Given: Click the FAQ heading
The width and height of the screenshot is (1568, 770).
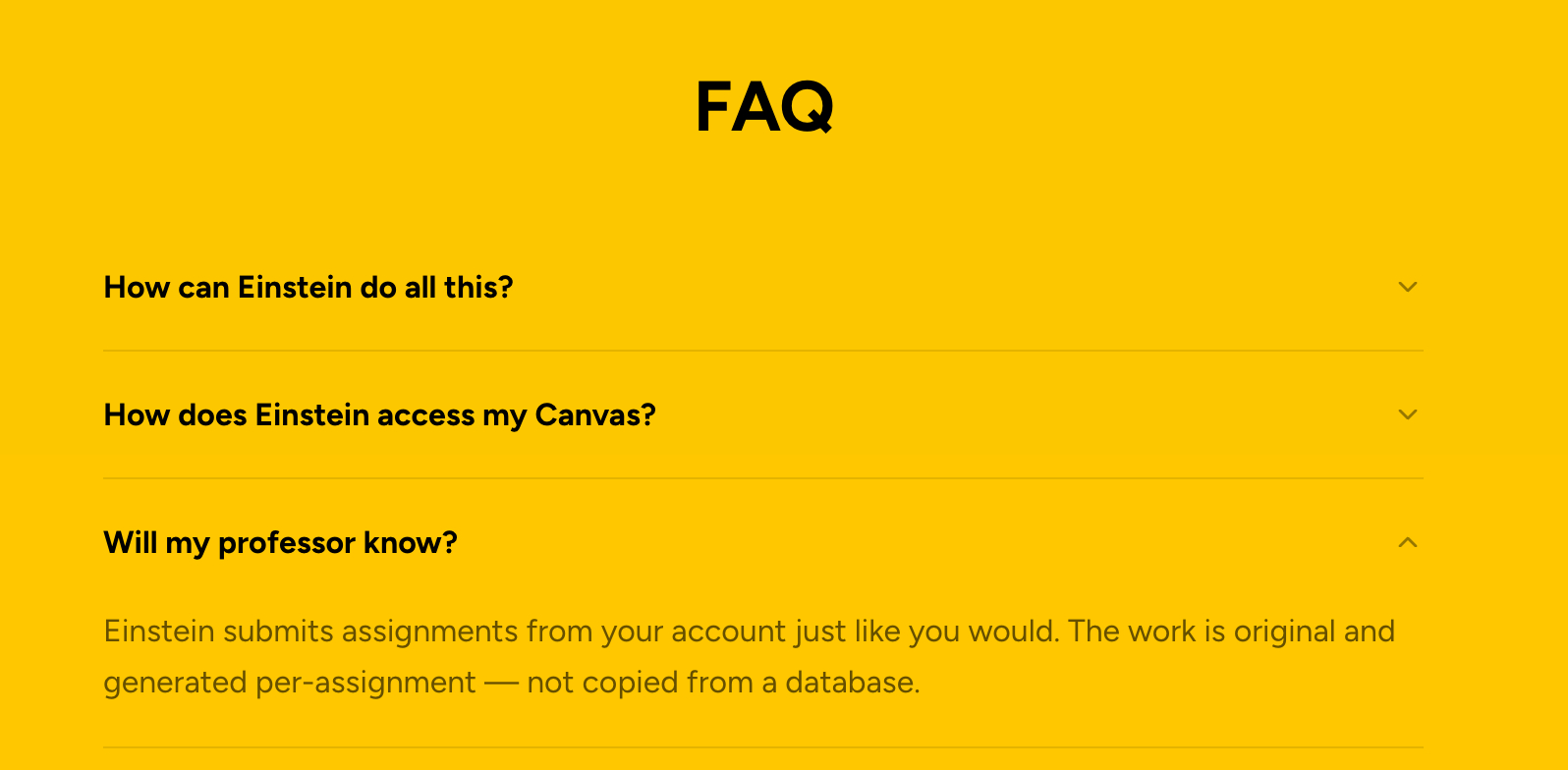Looking at the screenshot, I should coord(764,106).
